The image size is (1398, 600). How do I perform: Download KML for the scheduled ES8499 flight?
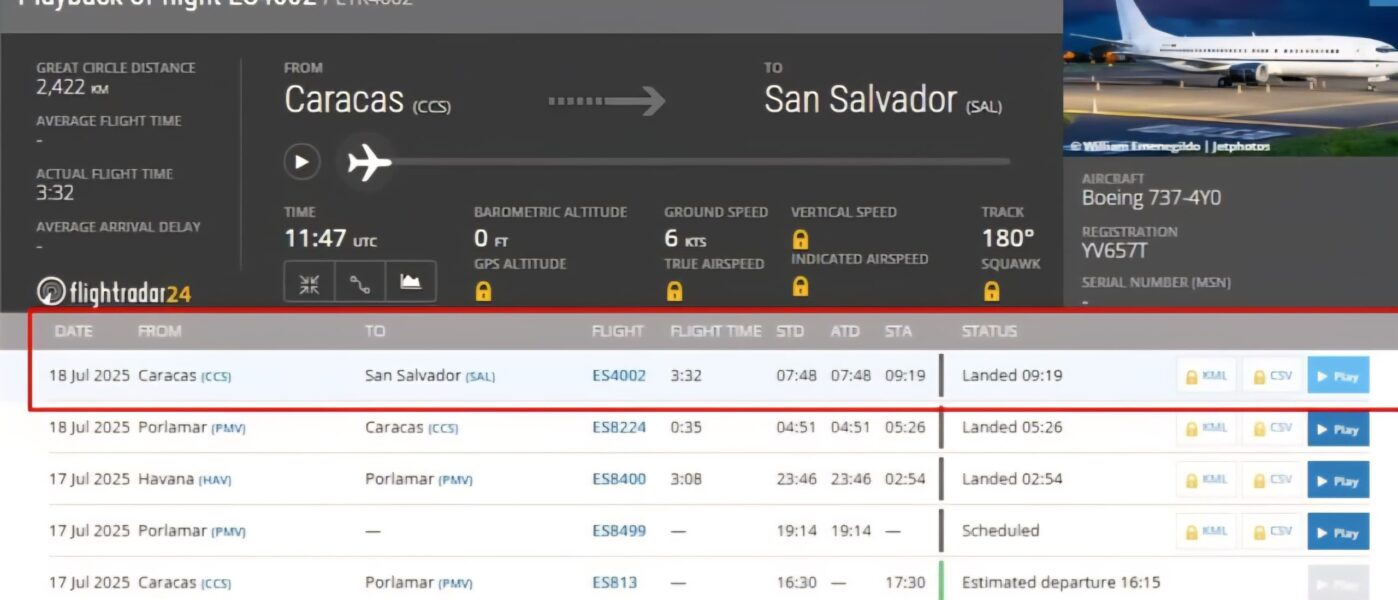[x=1206, y=531]
